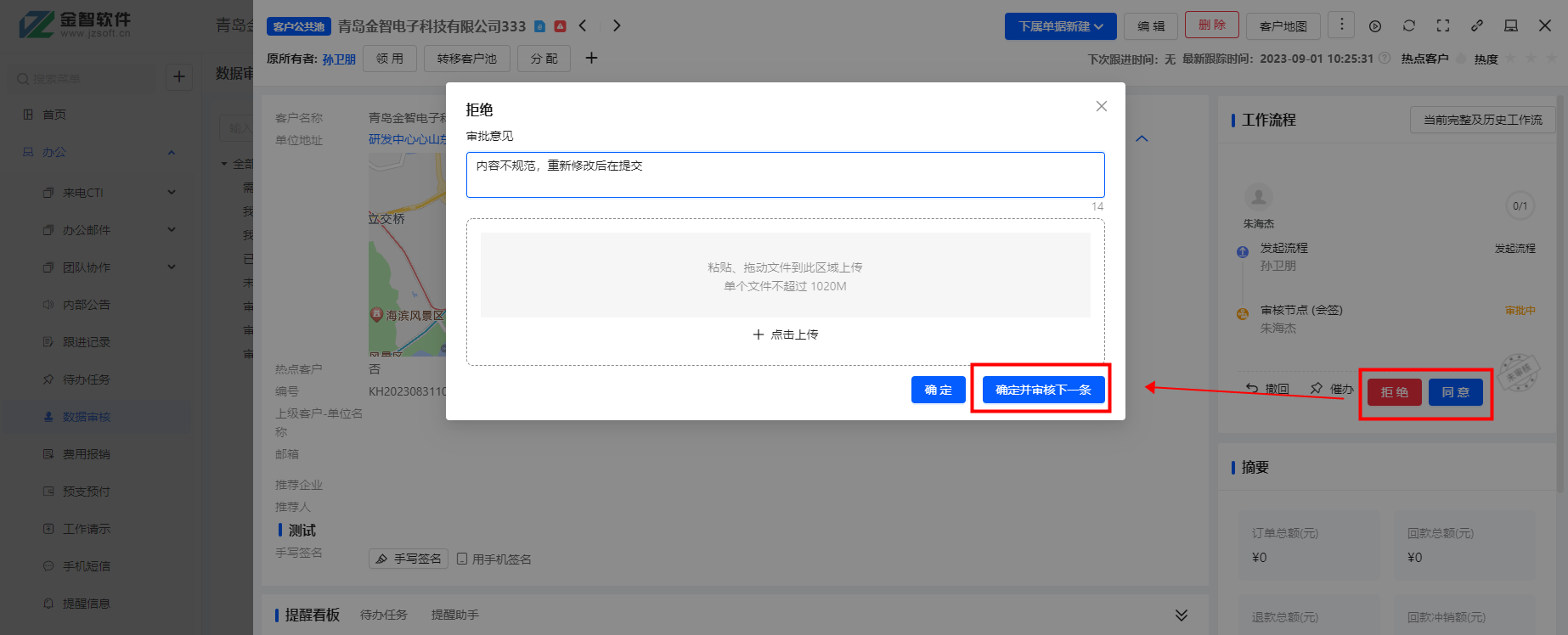
Task: Click the link chain icon
Action: pyautogui.click(x=1477, y=25)
